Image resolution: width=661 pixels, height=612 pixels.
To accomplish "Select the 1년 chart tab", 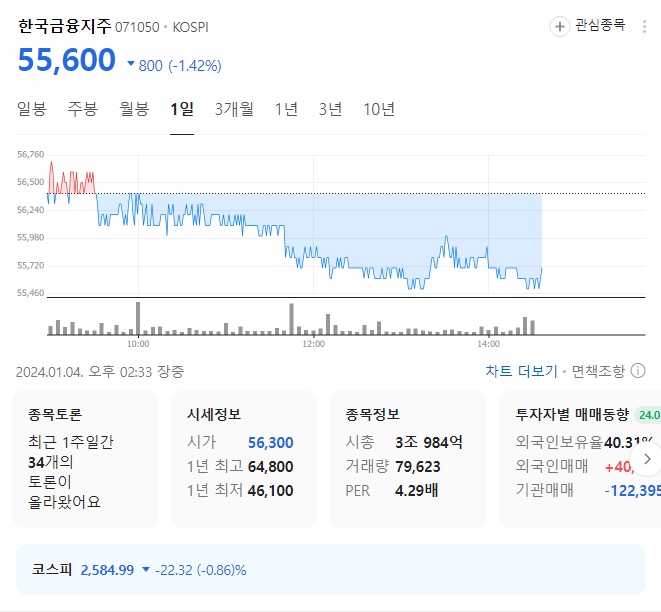I will tap(286, 109).
